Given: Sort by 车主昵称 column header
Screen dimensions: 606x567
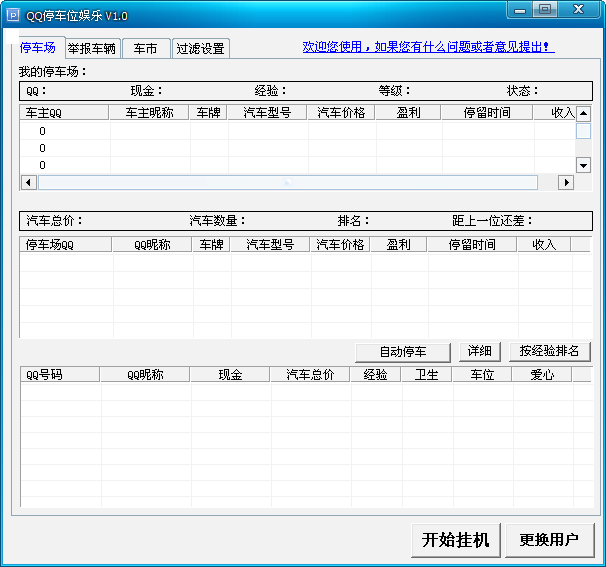Looking at the screenshot, I should click(x=149, y=112).
